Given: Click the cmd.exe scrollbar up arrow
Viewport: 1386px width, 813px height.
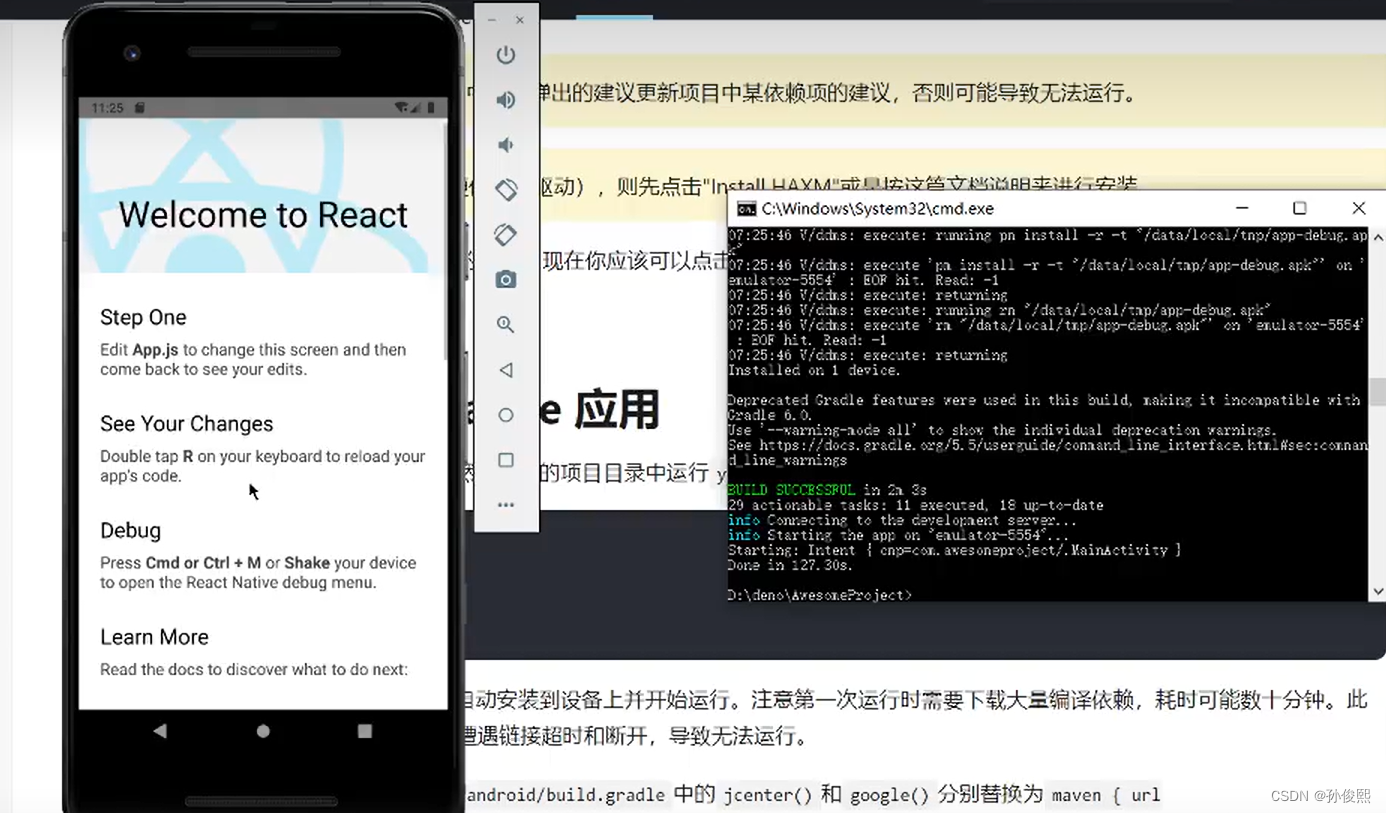Looking at the screenshot, I should tap(1378, 237).
